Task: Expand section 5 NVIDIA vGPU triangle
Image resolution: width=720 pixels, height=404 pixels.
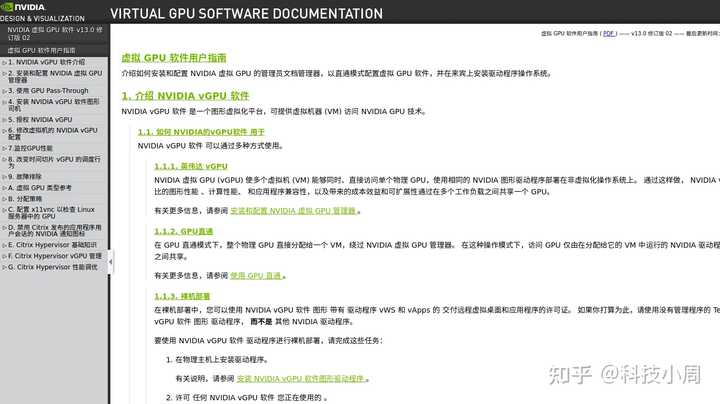Action: (4, 120)
